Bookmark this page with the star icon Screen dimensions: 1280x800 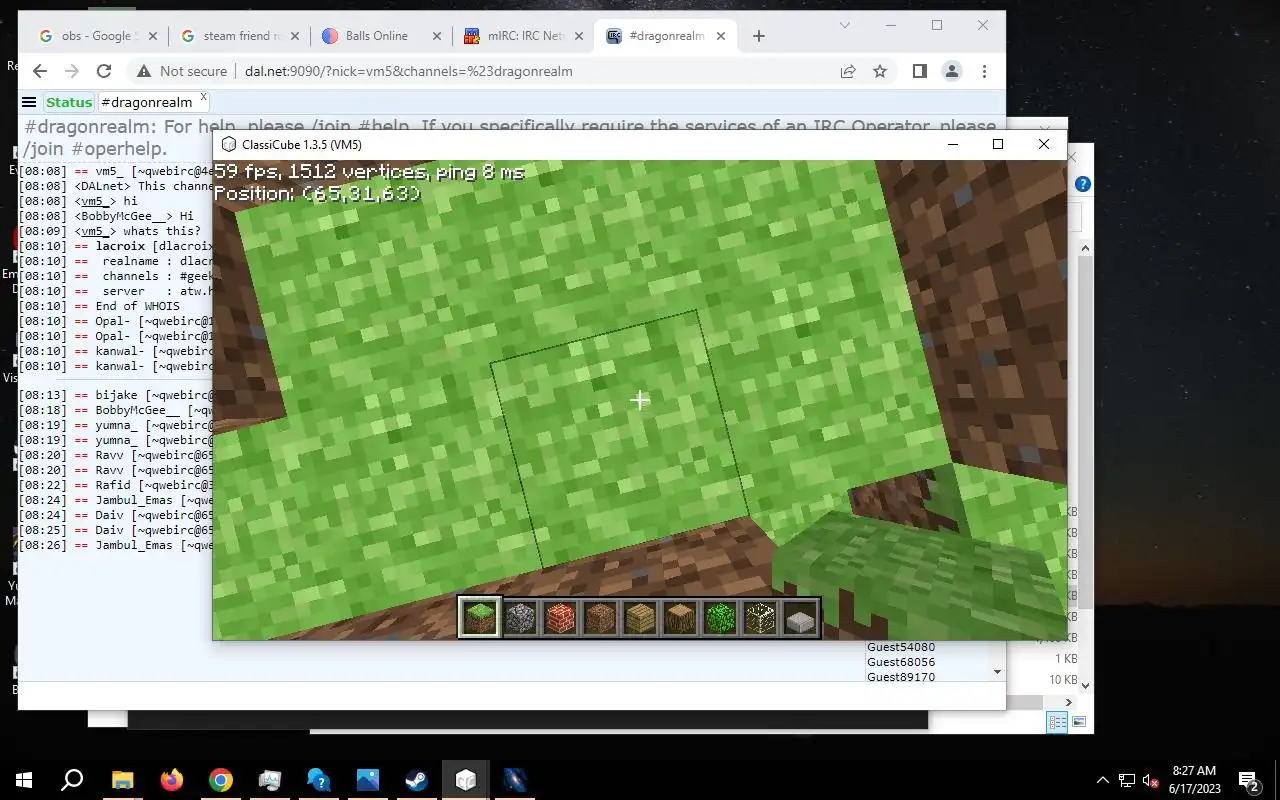(x=880, y=71)
